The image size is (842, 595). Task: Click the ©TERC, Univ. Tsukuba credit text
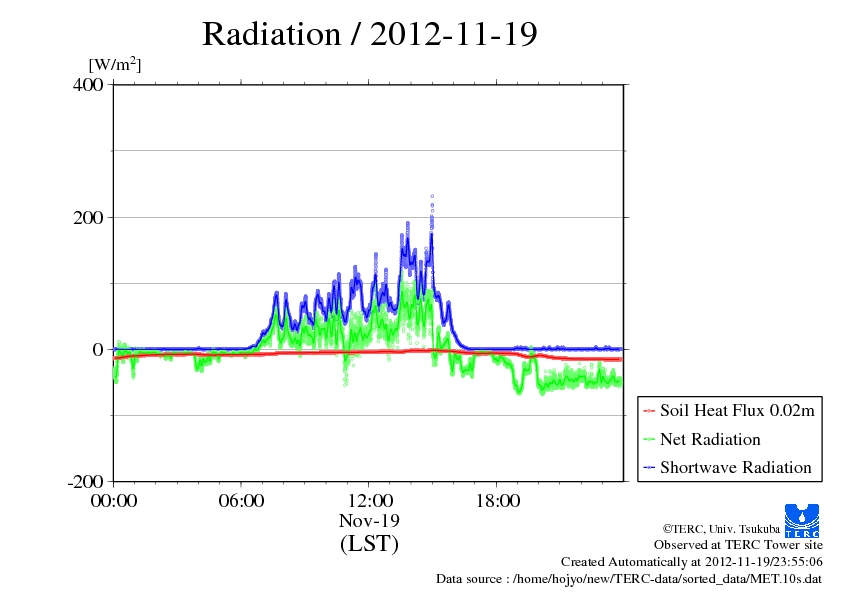(x=721, y=529)
